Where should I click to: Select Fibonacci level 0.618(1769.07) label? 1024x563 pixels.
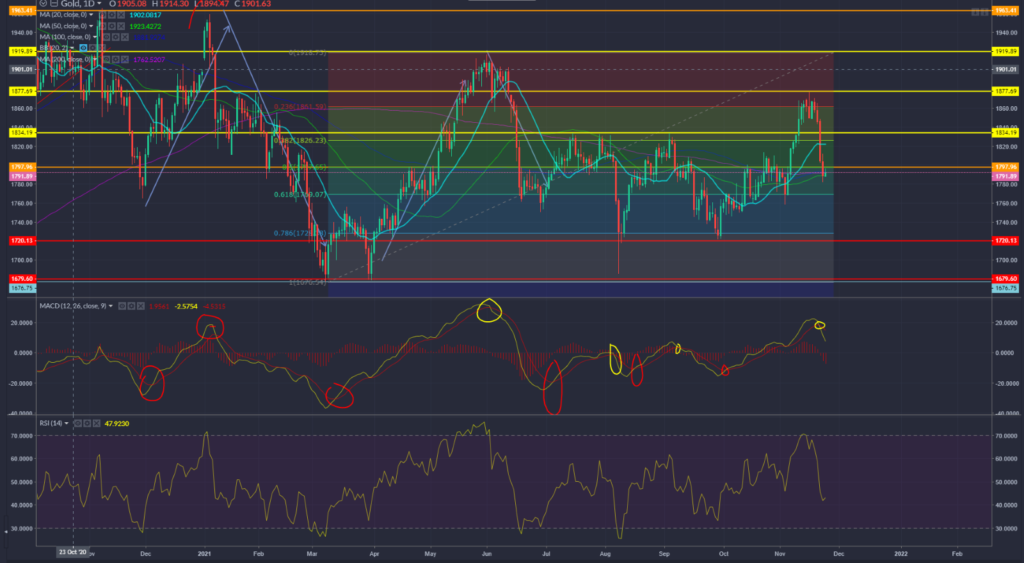tap(300, 195)
